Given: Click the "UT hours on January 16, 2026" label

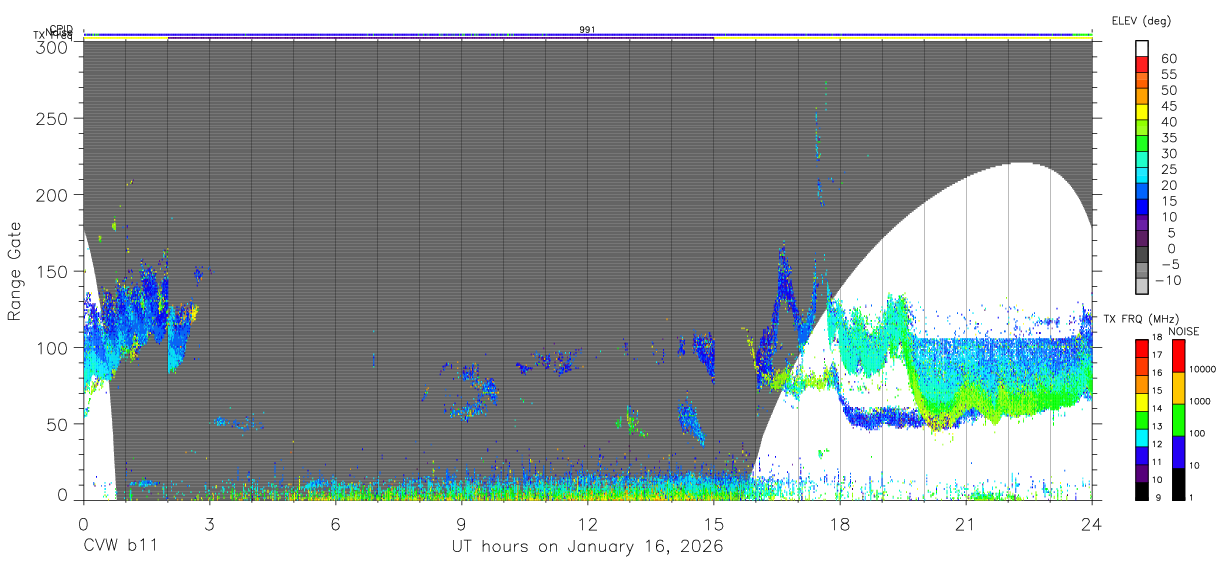Looking at the screenshot, I should (588, 547).
